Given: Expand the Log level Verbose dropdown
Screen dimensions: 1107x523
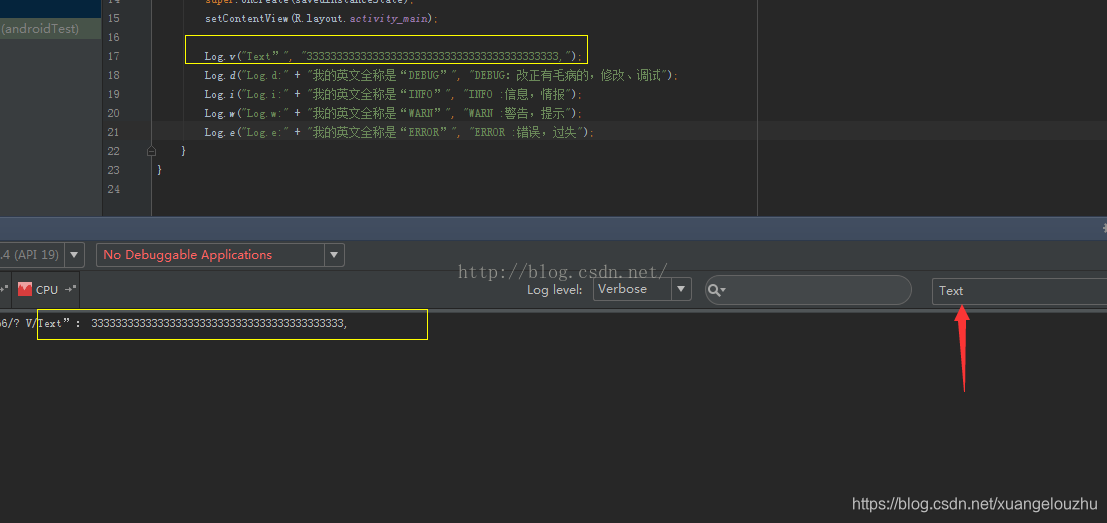Looking at the screenshot, I should click(642, 289).
